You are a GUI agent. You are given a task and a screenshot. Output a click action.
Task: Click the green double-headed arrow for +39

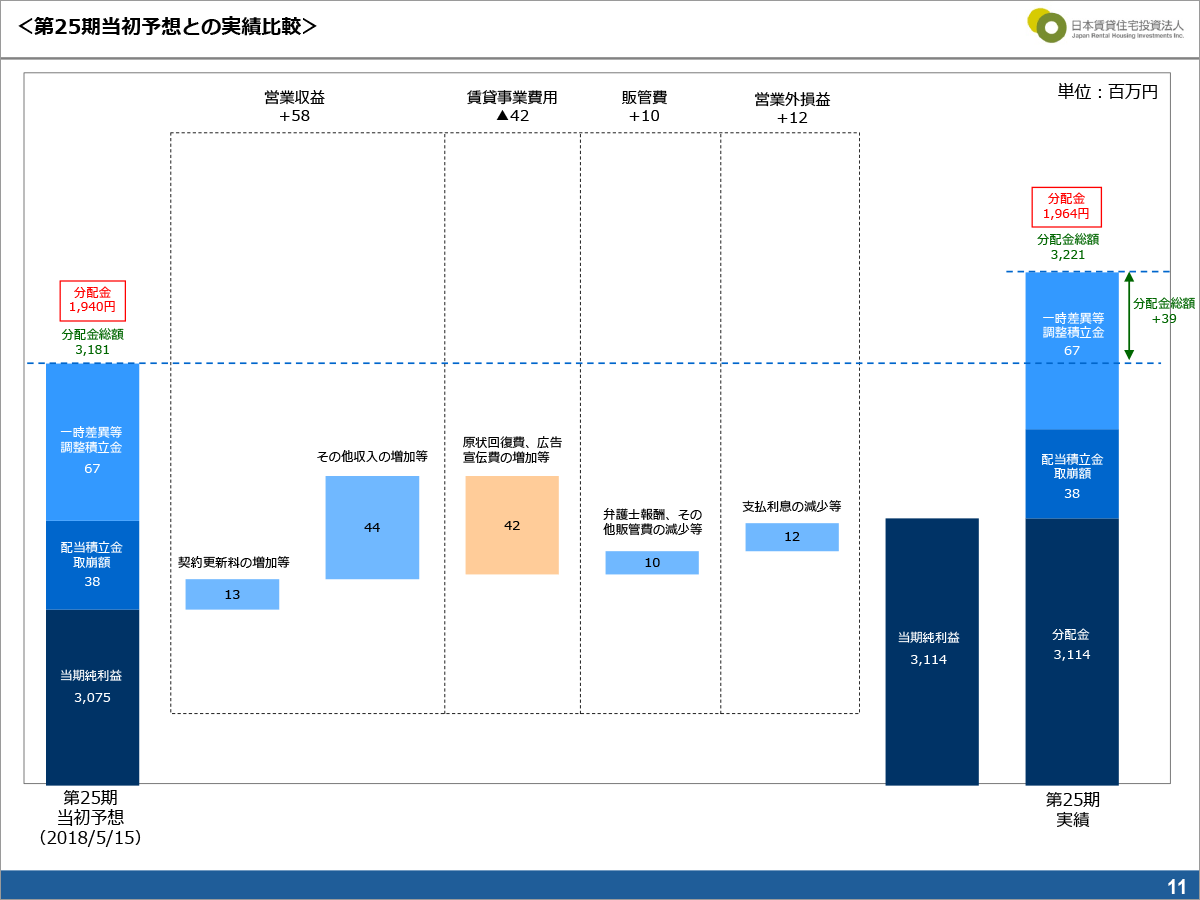pos(1129,316)
